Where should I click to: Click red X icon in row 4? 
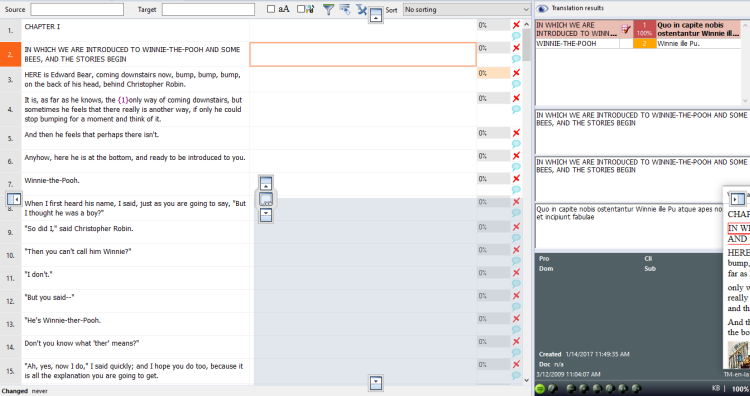(x=516, y=98)
